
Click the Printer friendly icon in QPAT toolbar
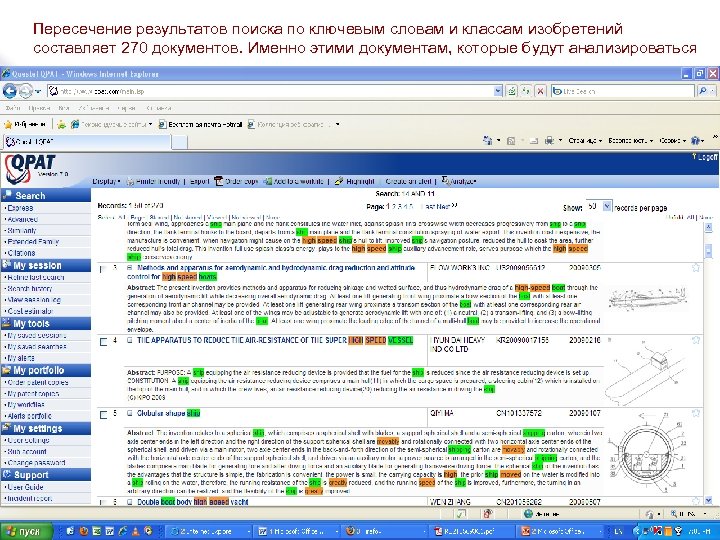click(x=130, y=181)
